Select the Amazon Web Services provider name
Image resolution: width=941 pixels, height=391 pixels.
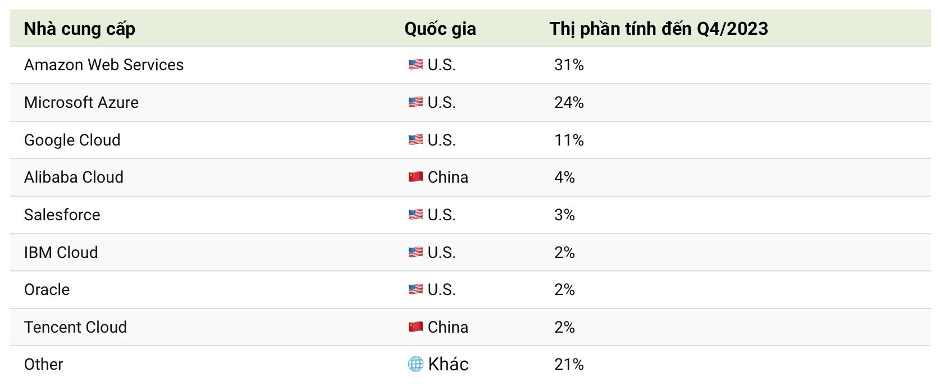point(104,65)
